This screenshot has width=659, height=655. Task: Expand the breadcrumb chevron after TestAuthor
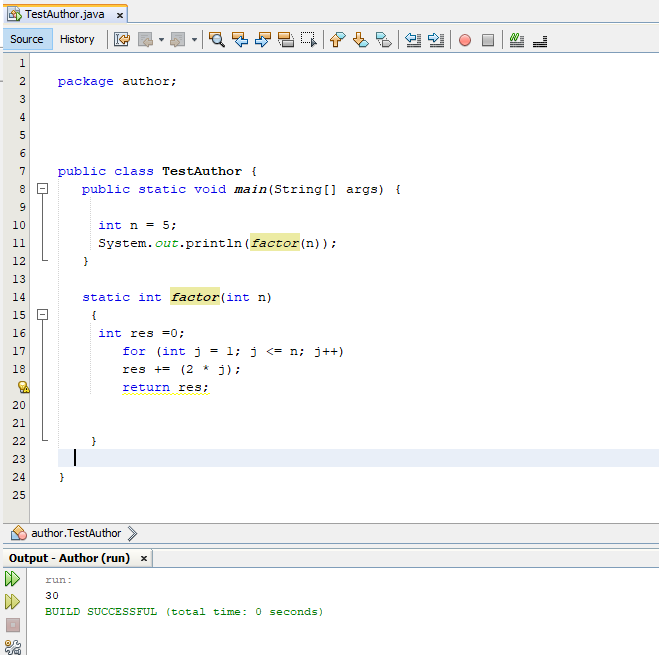click(x=132, y=533)
